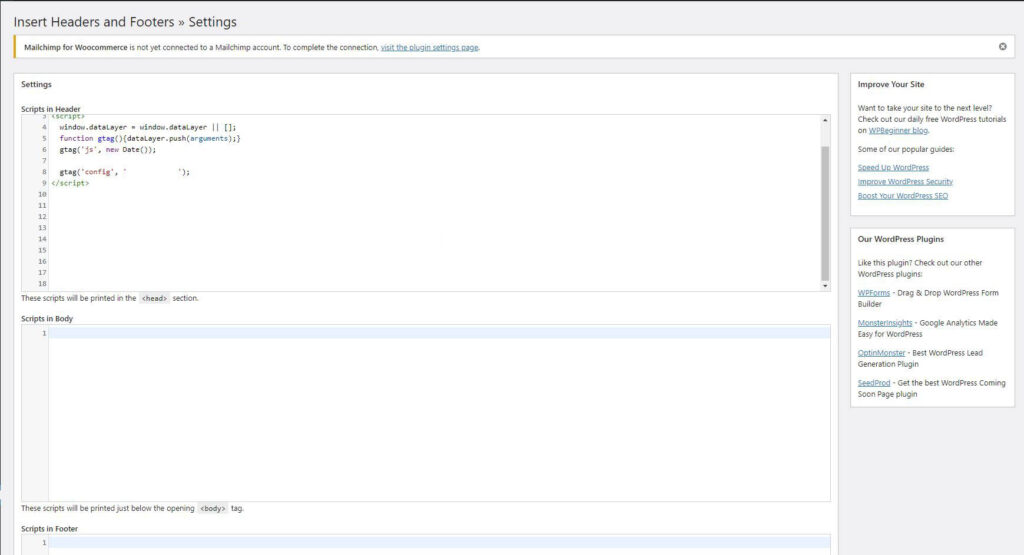Click the 'function gtag()' code line

tap(150, 138)
